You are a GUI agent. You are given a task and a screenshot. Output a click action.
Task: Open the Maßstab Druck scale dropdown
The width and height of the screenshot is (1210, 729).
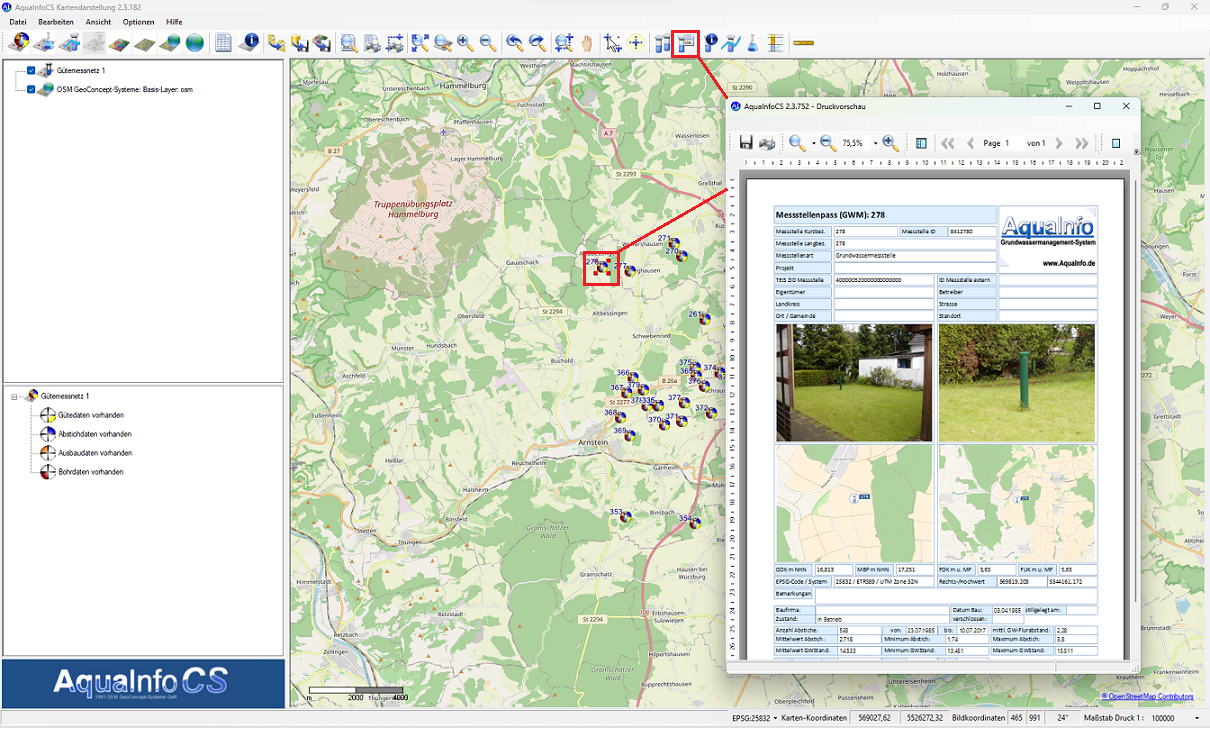(x=1197, y=718)
